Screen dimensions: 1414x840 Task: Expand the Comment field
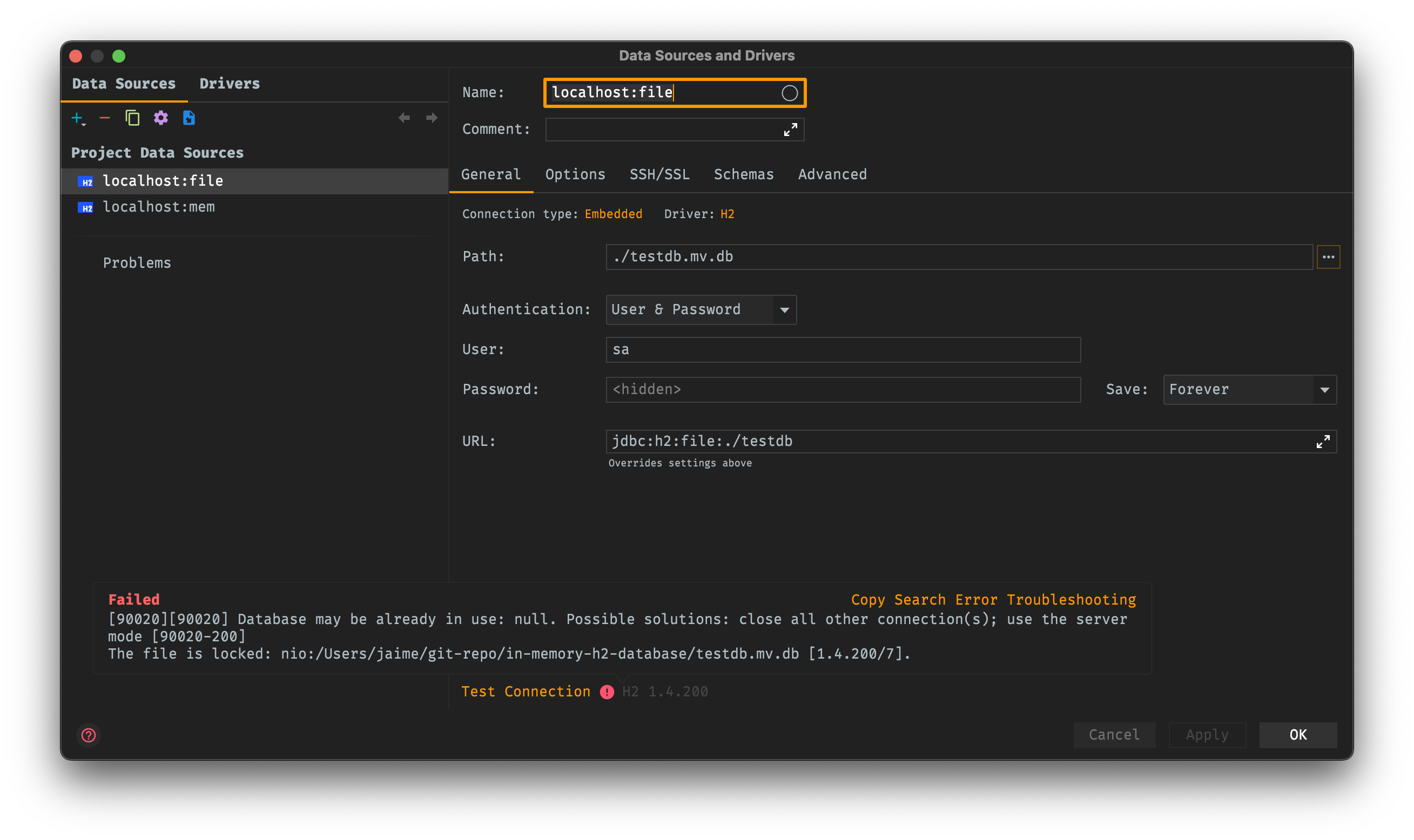point(790,130)
